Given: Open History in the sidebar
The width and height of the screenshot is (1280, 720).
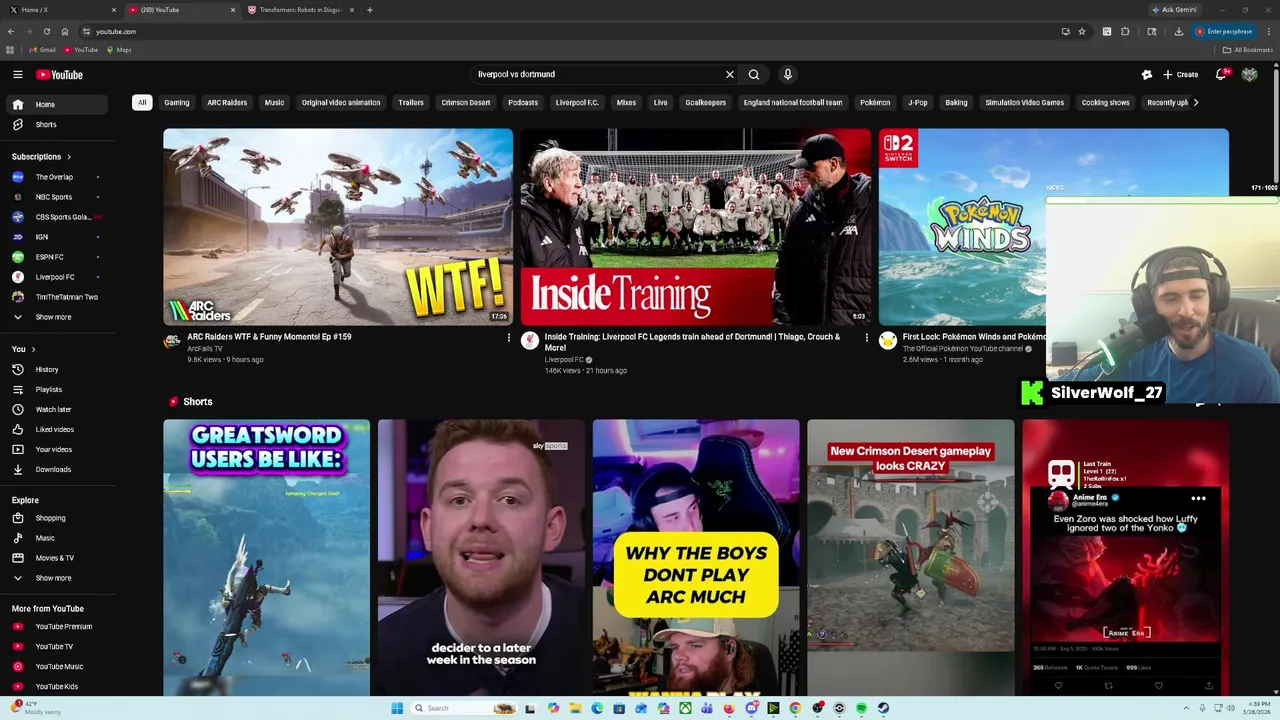Looking at the screenshot, I should tap(60, 369).
